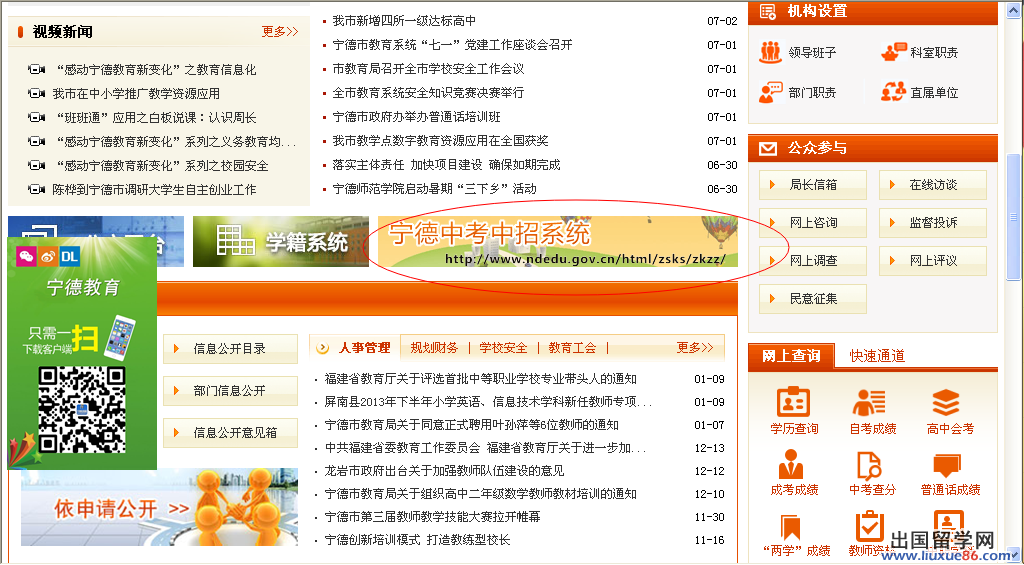The width and height of the screenshot is (1024, 565).
Task: Select the 学校安全 tab
Action: (x=502, y=348)
